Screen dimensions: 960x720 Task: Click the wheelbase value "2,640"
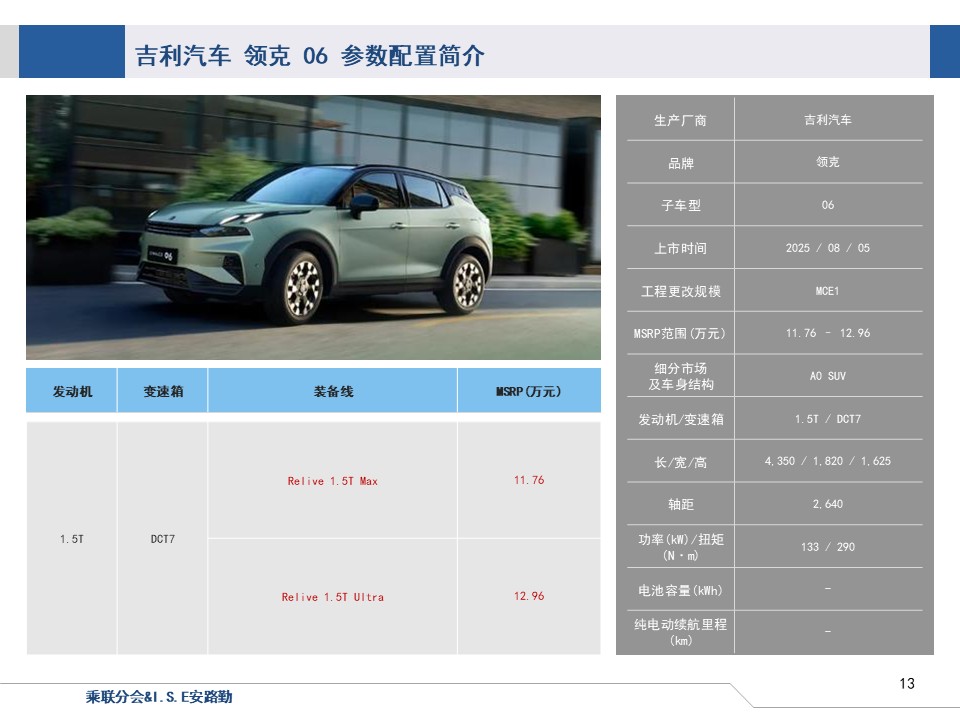(828, 504)
